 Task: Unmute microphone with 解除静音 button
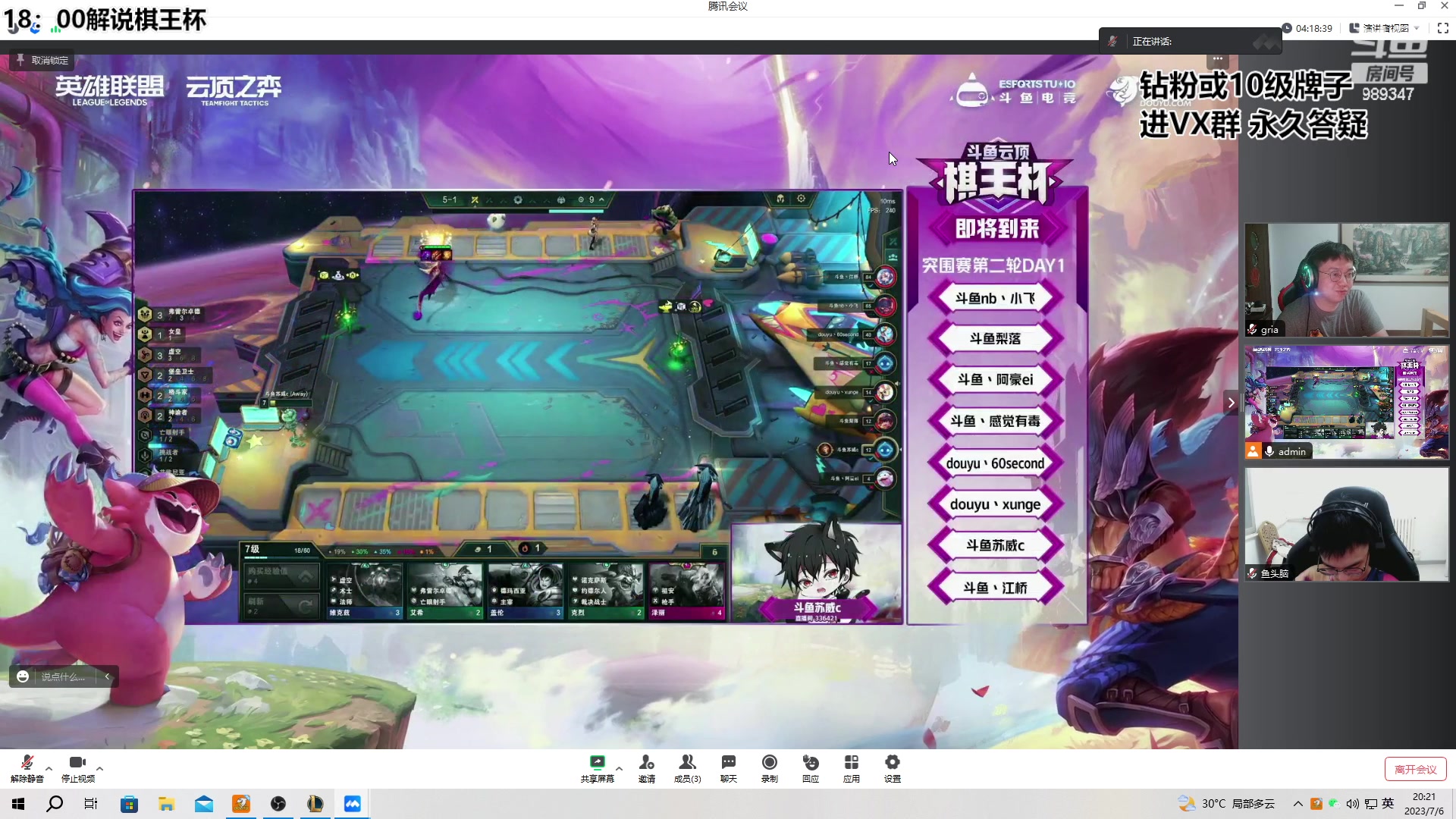(x=27, y=768)
